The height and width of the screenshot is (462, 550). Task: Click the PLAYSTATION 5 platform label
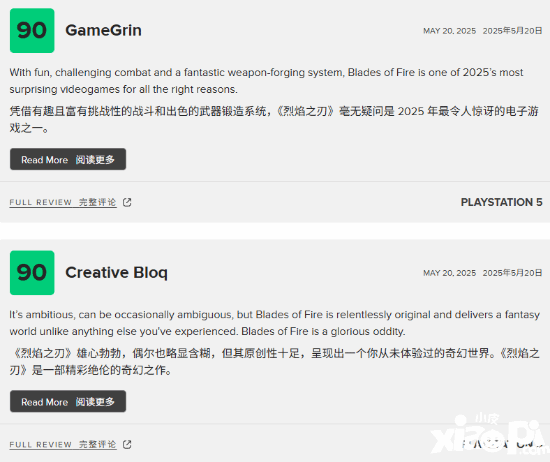coord(501,202)
